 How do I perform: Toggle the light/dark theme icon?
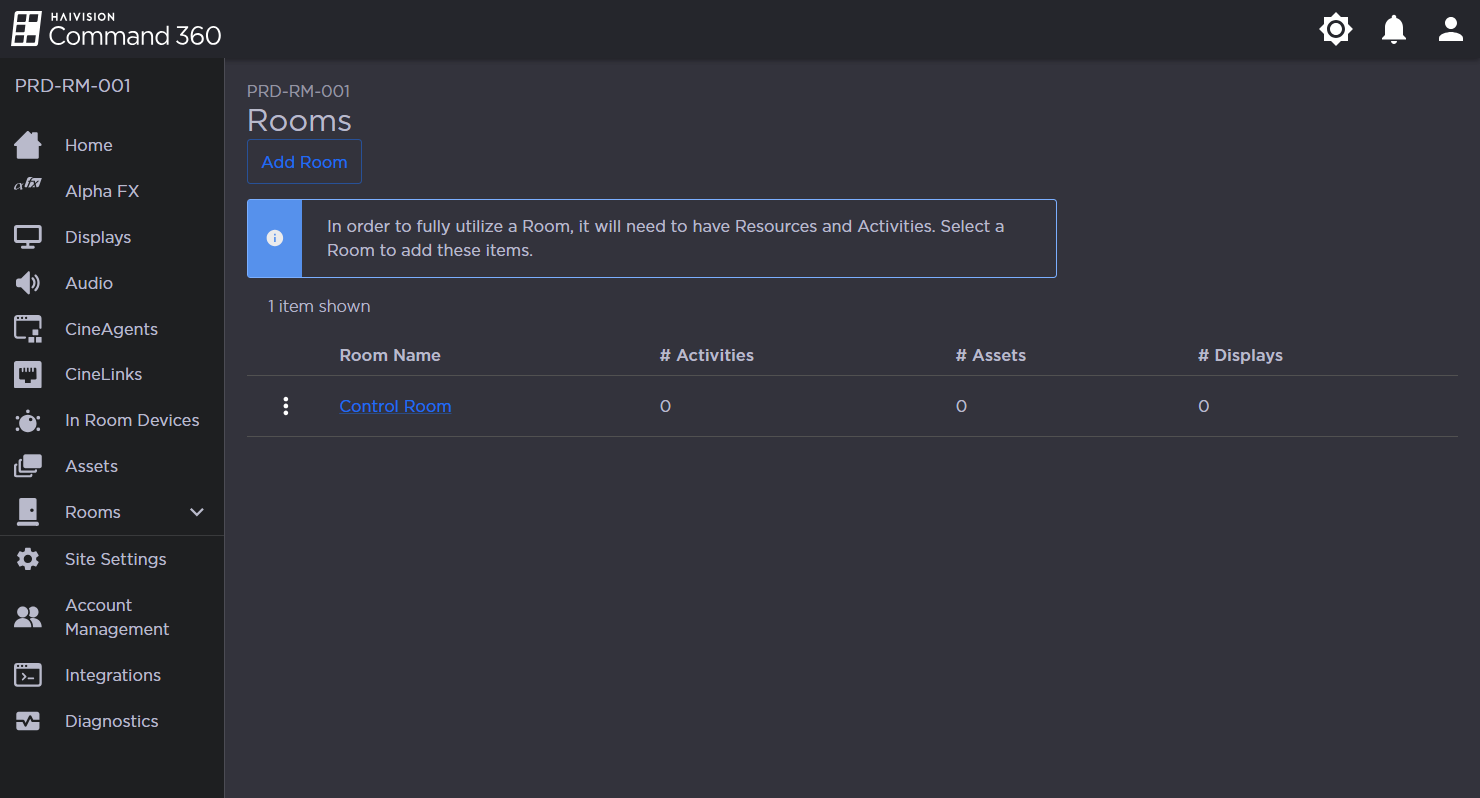coord(1336,30)
